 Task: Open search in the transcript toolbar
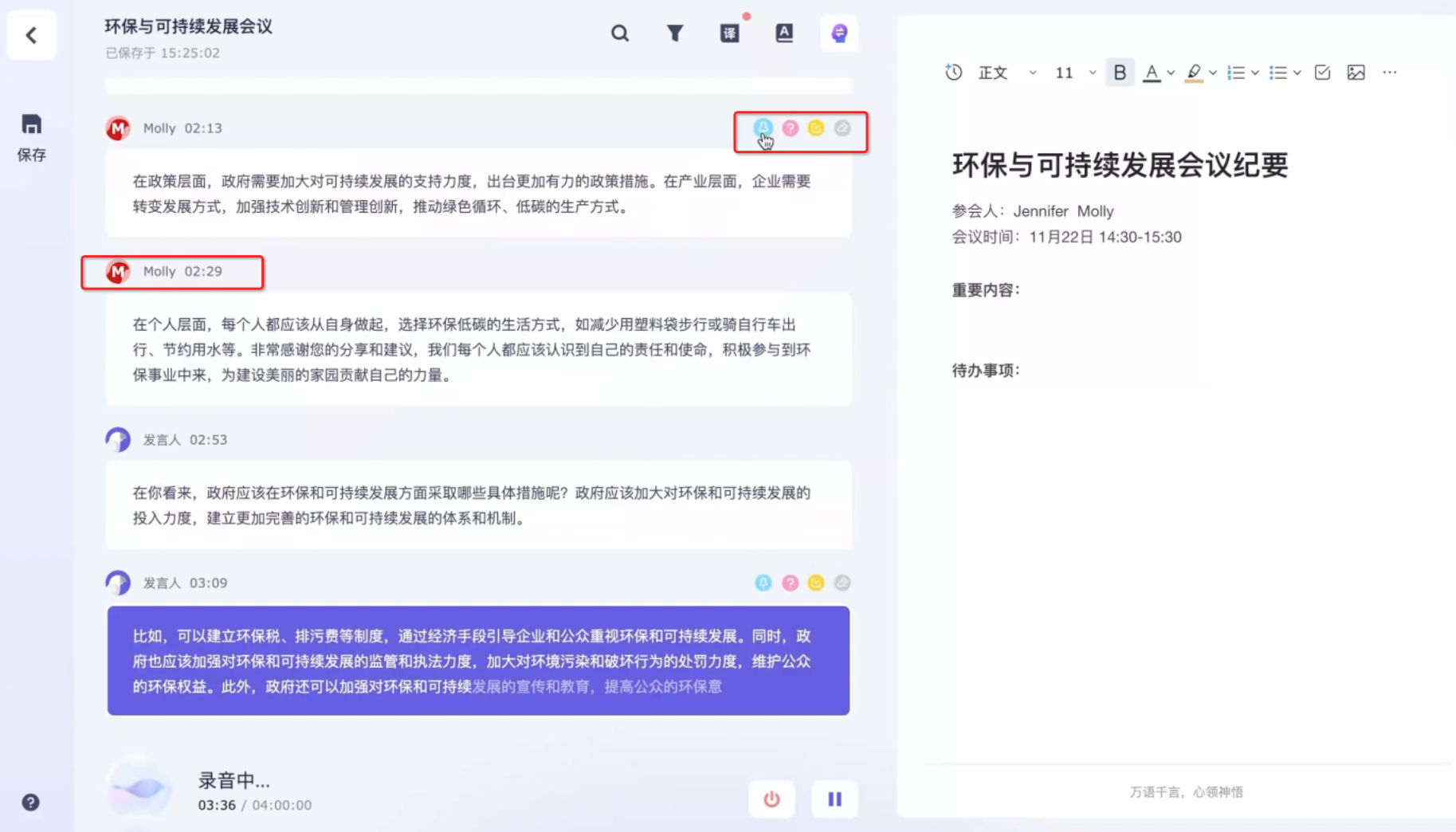pos(619,33)
